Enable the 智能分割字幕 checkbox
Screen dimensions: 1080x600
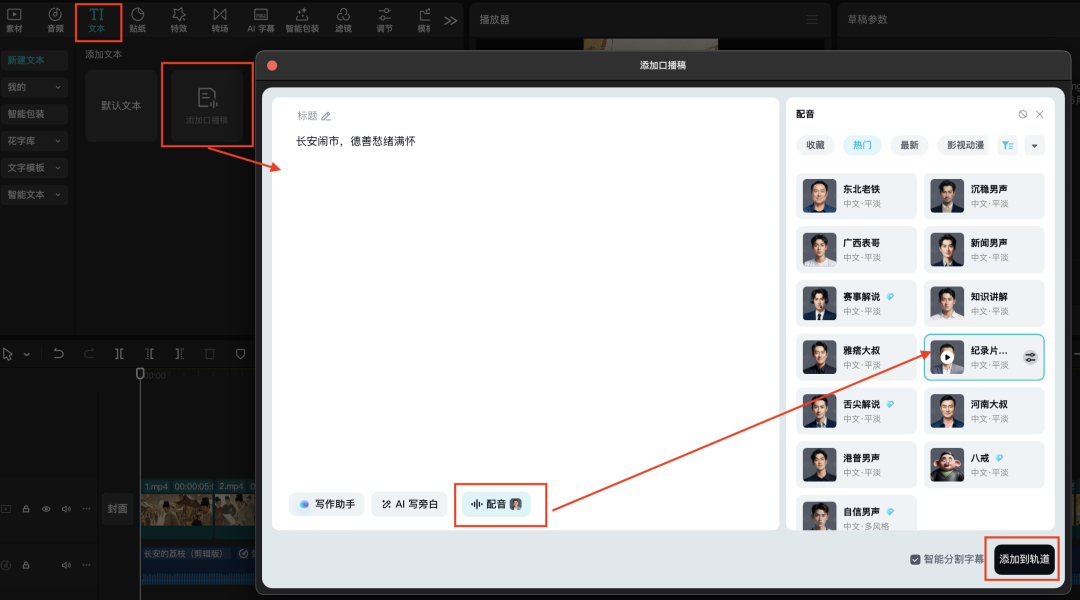(914, 560)
